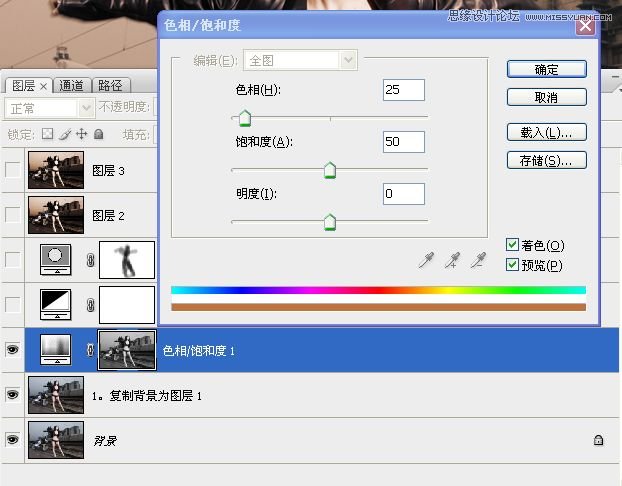The image size is (622, 486).
Task: Click the 饱和度 saturation slider handle
Action: click(x=329, y=171)
